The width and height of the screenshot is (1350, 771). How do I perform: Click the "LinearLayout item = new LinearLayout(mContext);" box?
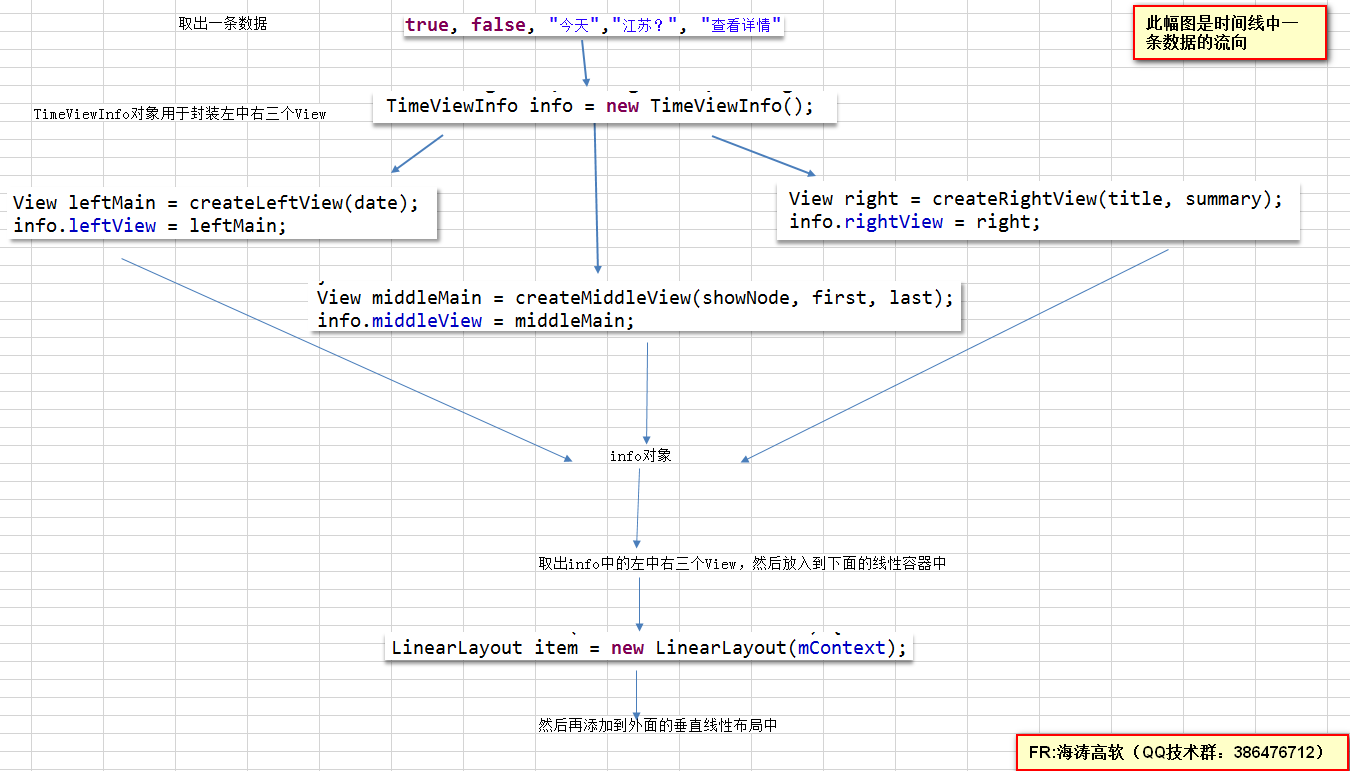pos(649,648)
